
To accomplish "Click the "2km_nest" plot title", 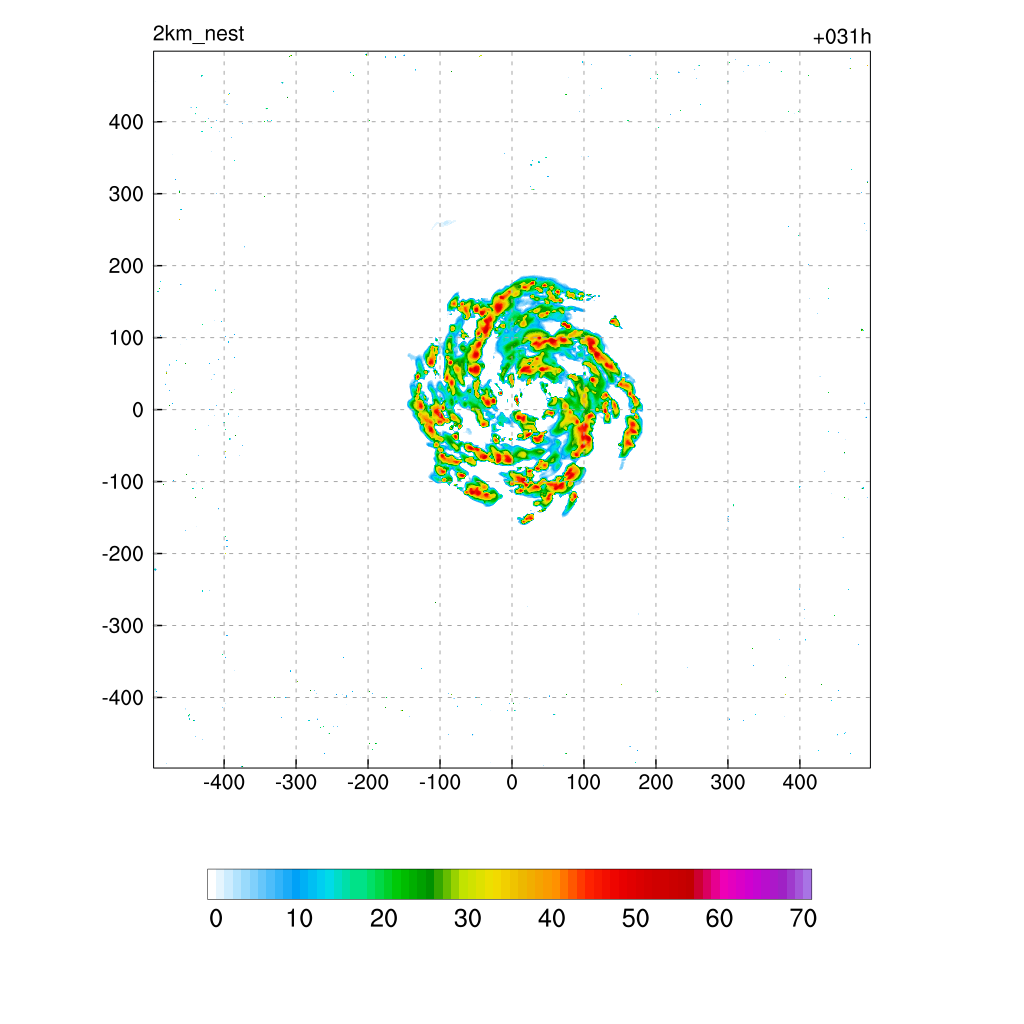I will point(198,34).
